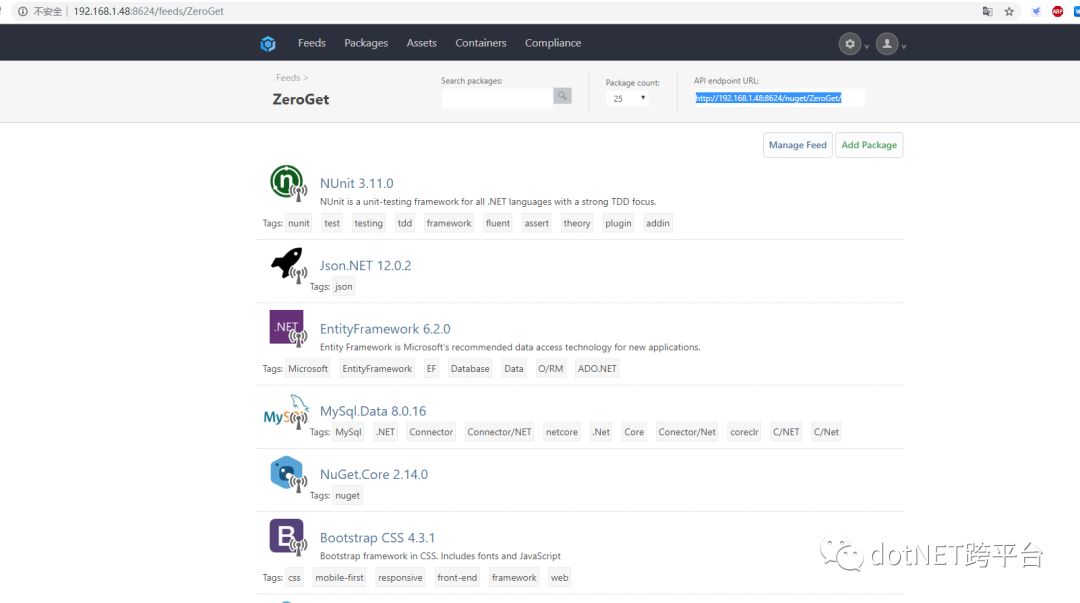Open the Compliance menu
The image size is (1080, 603).
coord(553,43)
